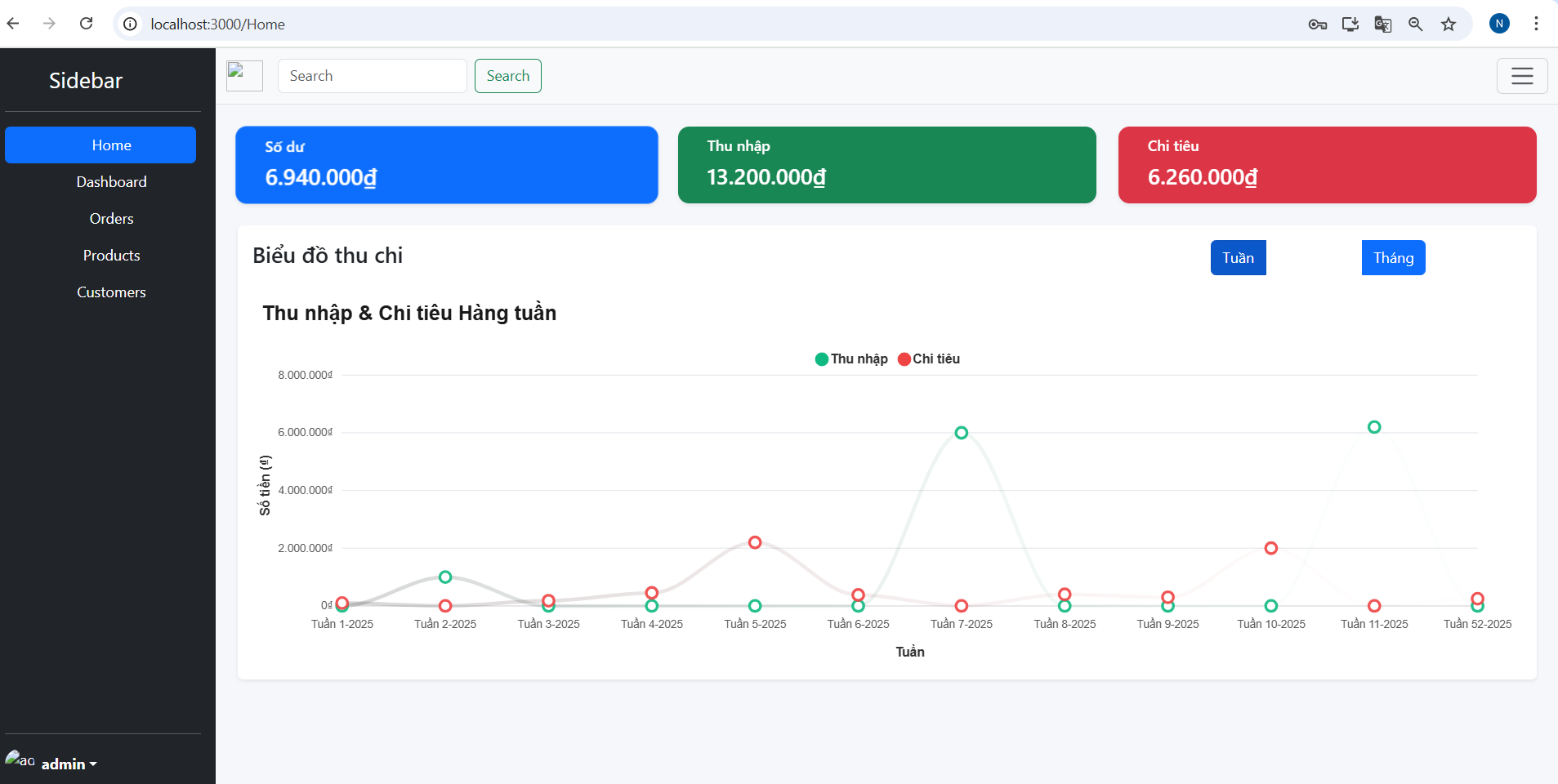Open Orders in the sidebar

111,219
